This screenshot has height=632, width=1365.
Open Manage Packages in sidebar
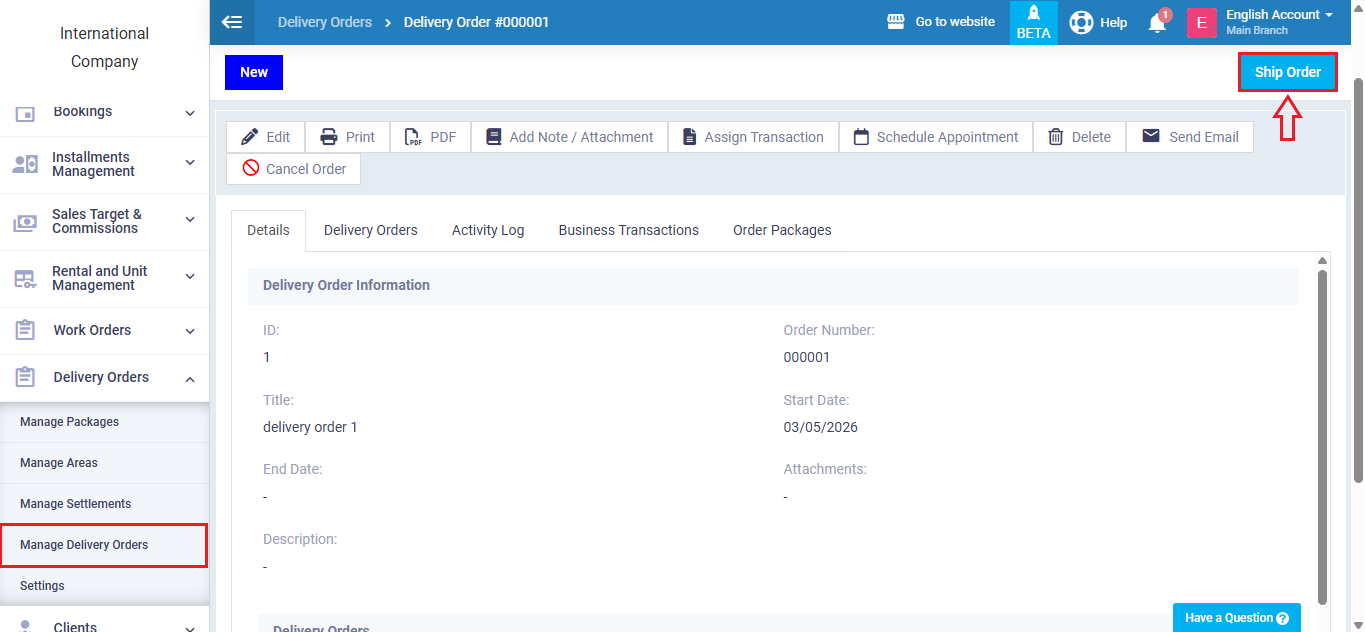click(70, 422)
